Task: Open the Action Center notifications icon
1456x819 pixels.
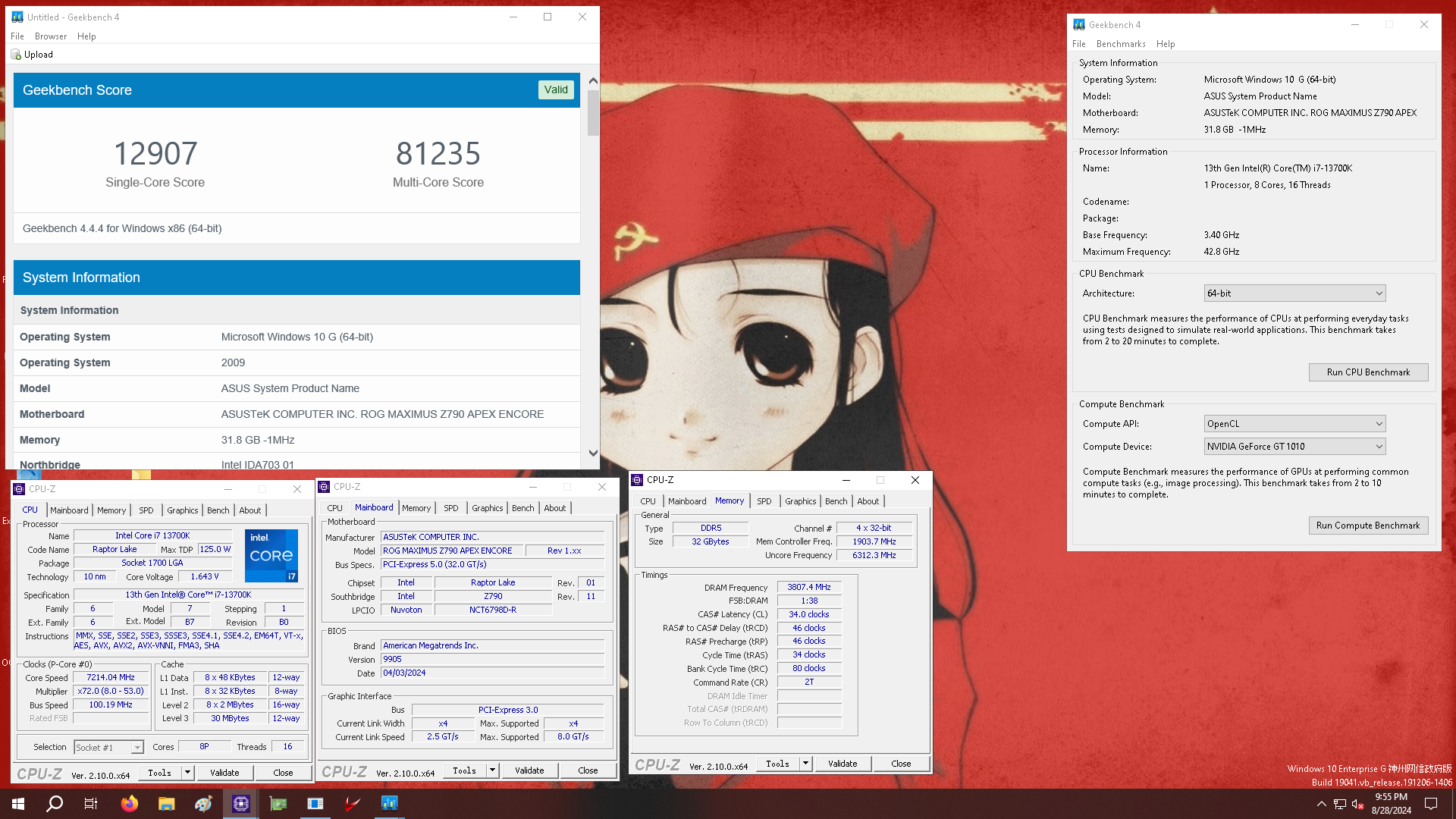Action: (1431, 804)
